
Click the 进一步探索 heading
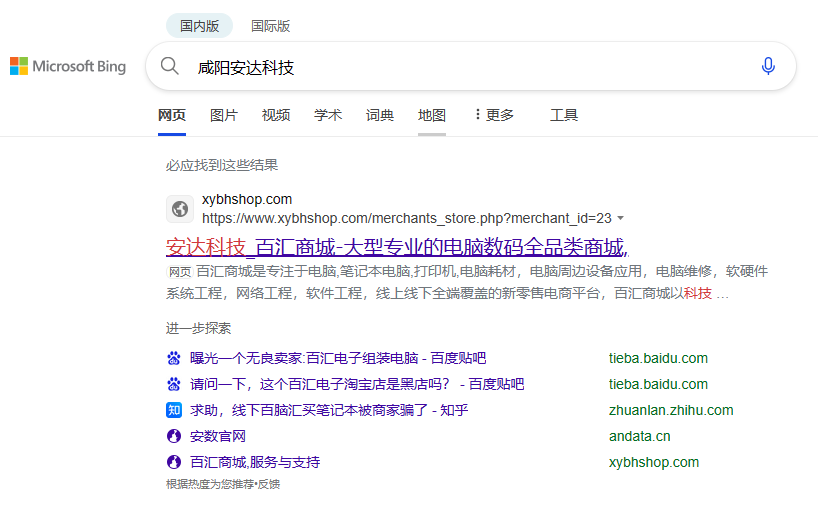pos(198,328)
